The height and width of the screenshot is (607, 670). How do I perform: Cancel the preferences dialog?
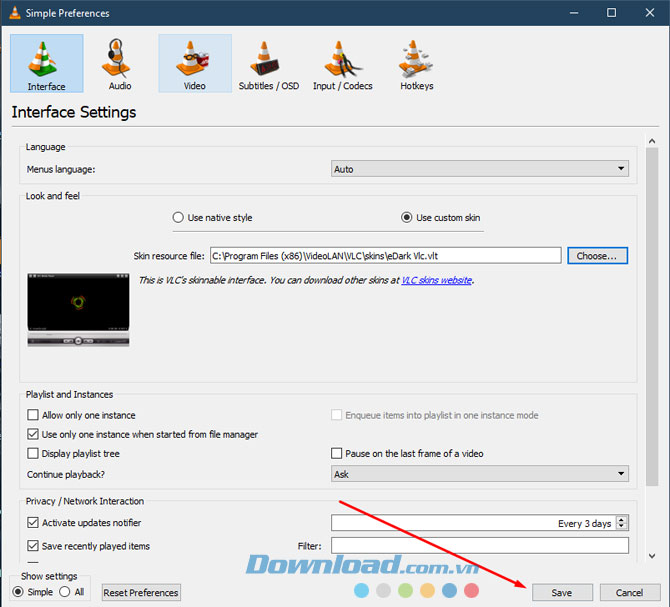pos(629,592)
